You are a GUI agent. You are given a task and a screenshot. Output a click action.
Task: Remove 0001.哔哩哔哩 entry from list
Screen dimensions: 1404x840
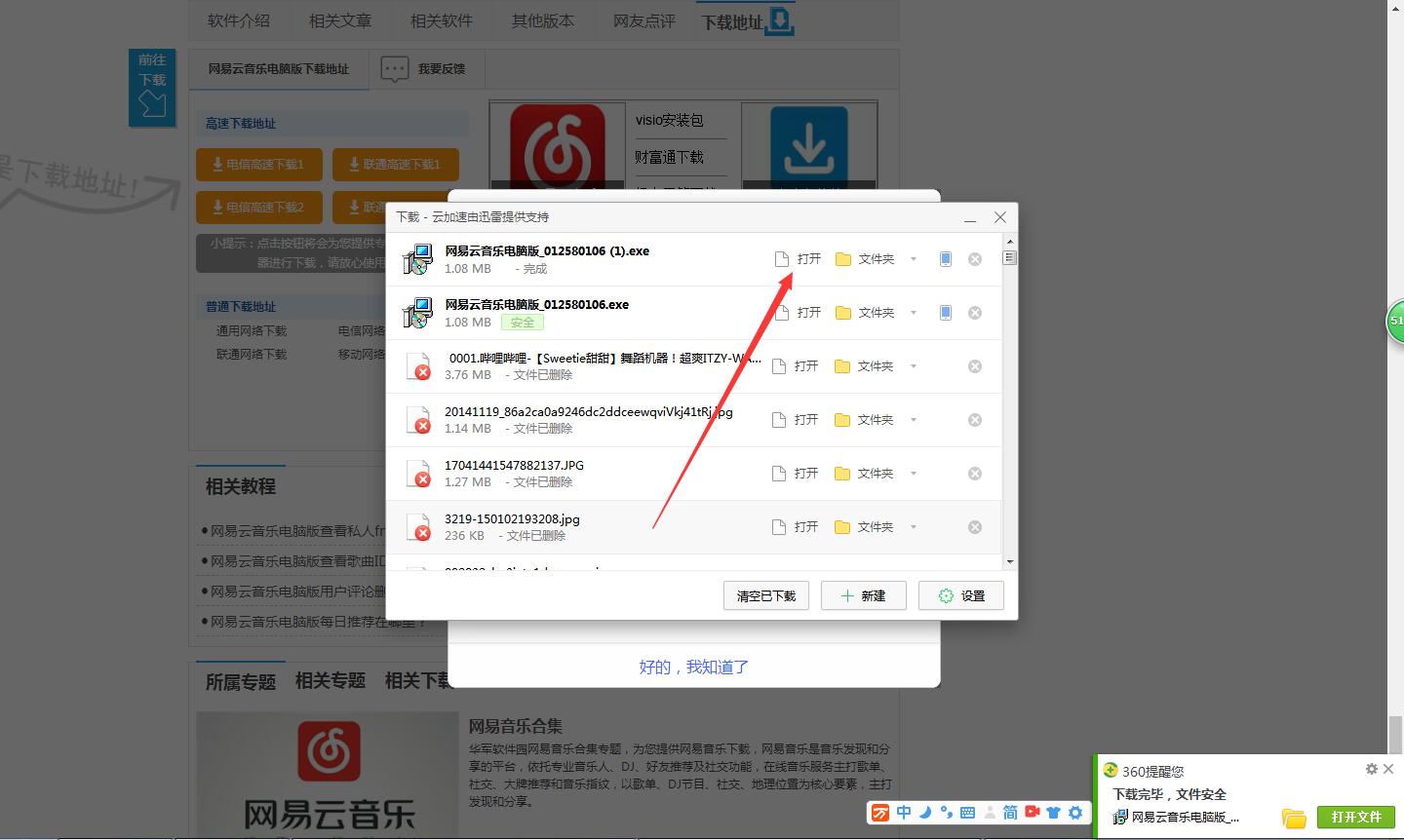[974, 366]
